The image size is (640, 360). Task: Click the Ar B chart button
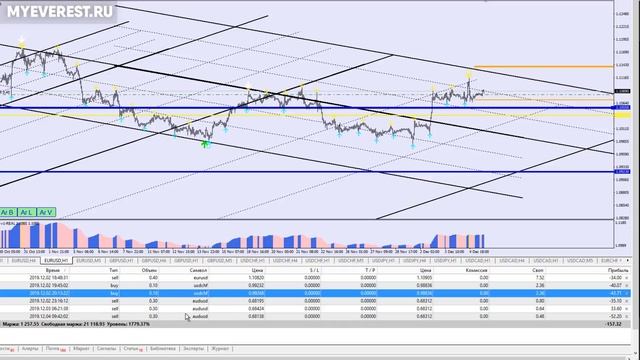8,212
